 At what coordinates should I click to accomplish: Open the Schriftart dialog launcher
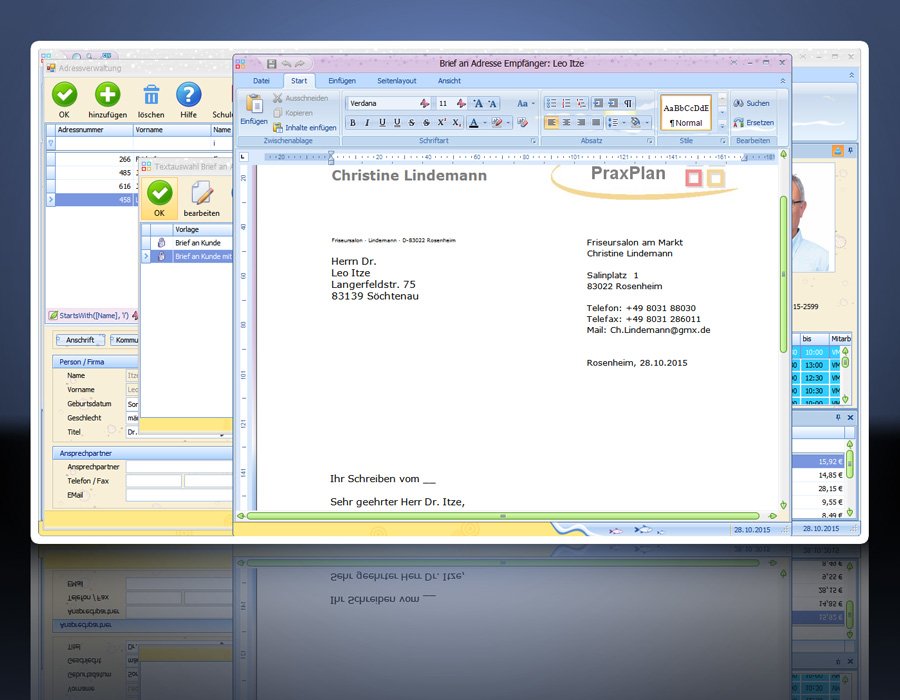pos(533,141)
